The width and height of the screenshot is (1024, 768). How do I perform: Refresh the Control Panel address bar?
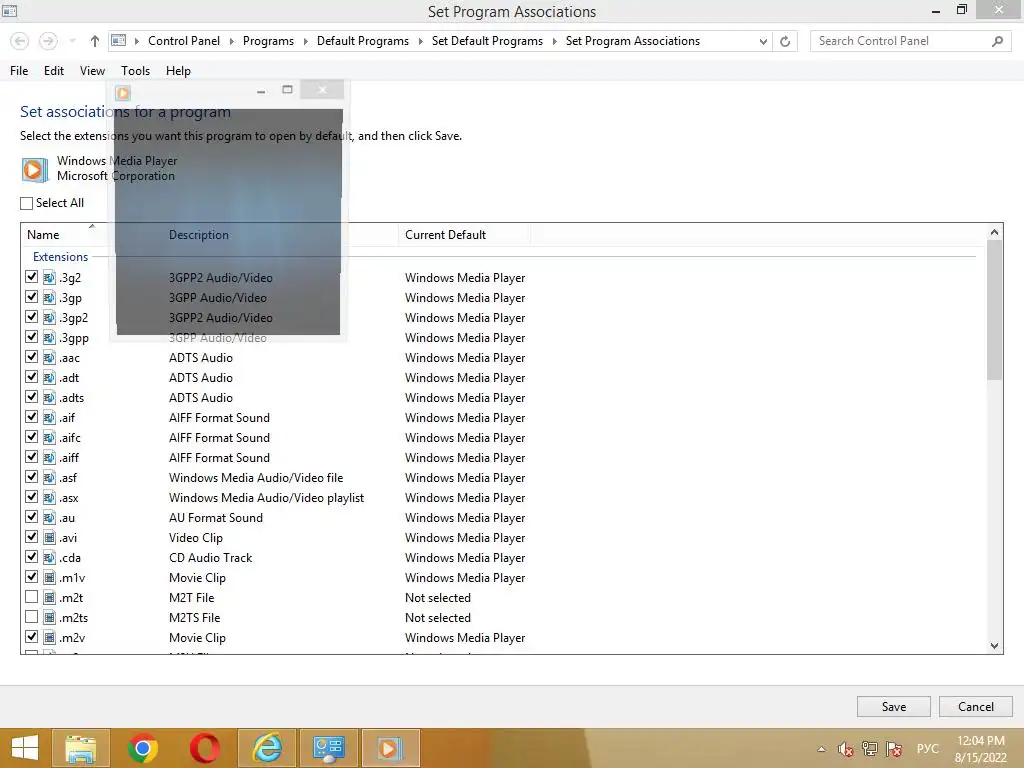coord(785,41)
